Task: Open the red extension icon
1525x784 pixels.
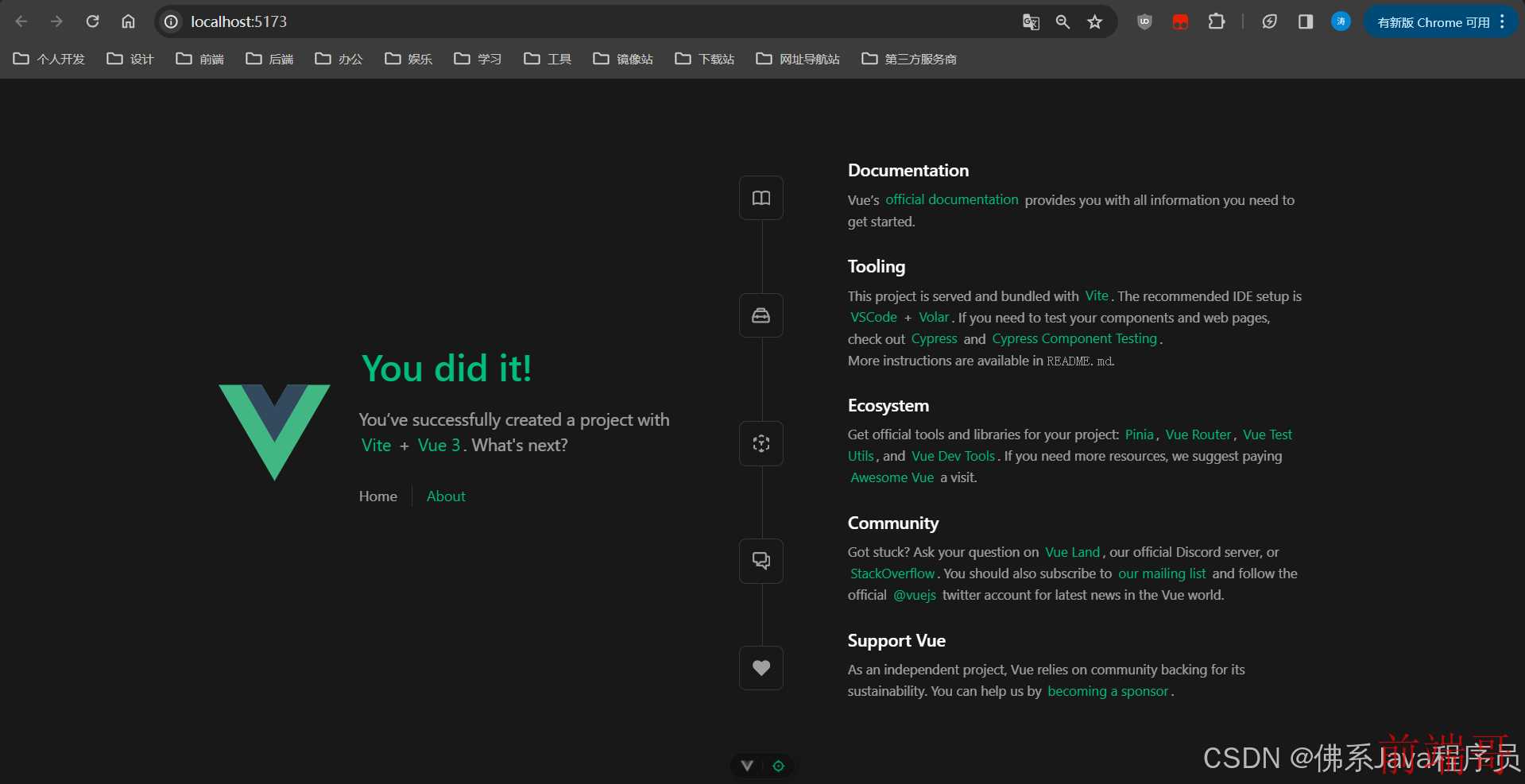Action: click(x=1180, y=21)
